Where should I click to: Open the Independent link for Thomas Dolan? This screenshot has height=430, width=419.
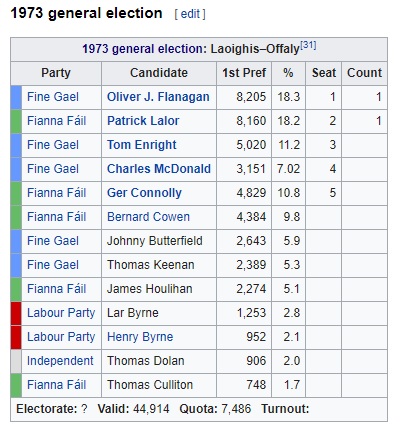[x=60, y=361]
